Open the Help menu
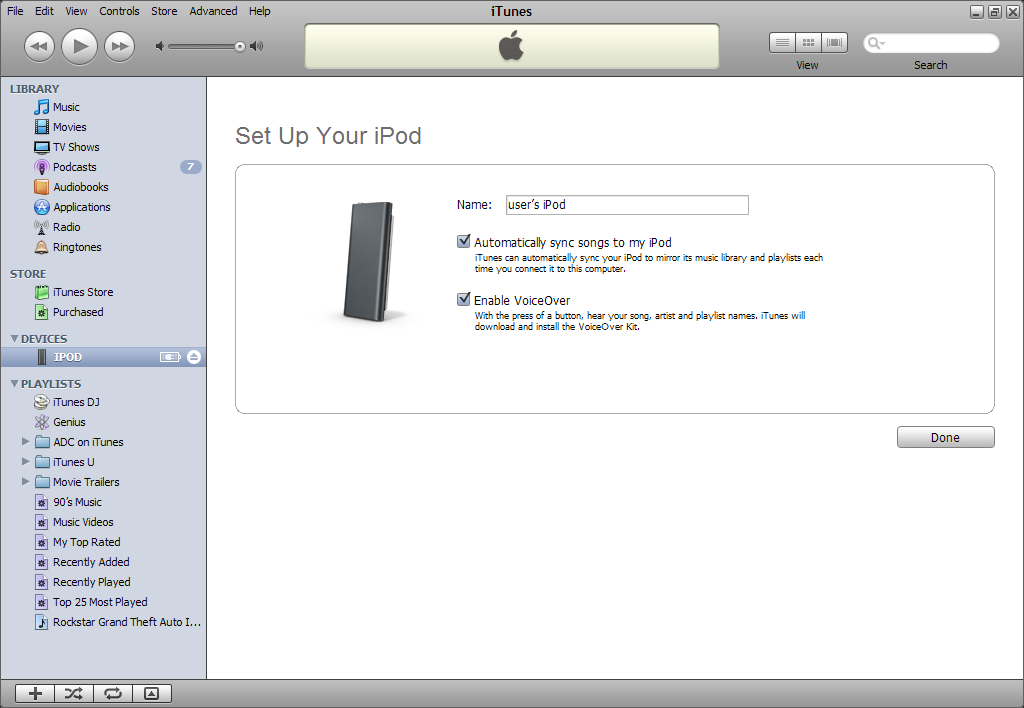This screenshot has height=708, width=1024. pyautogui.click(x=260, y=11)
